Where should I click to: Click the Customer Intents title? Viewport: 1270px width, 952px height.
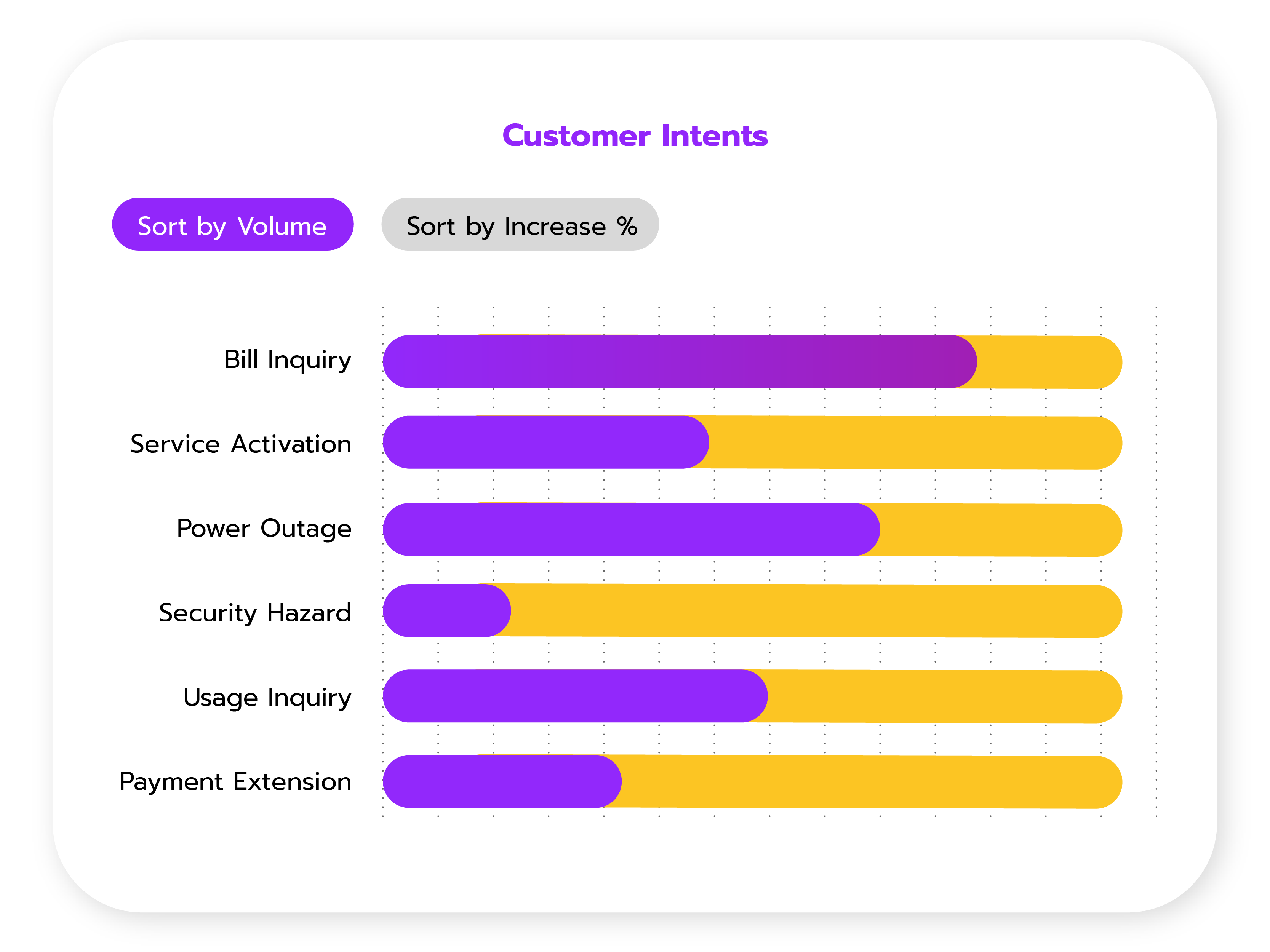click(x=634, y=136)
